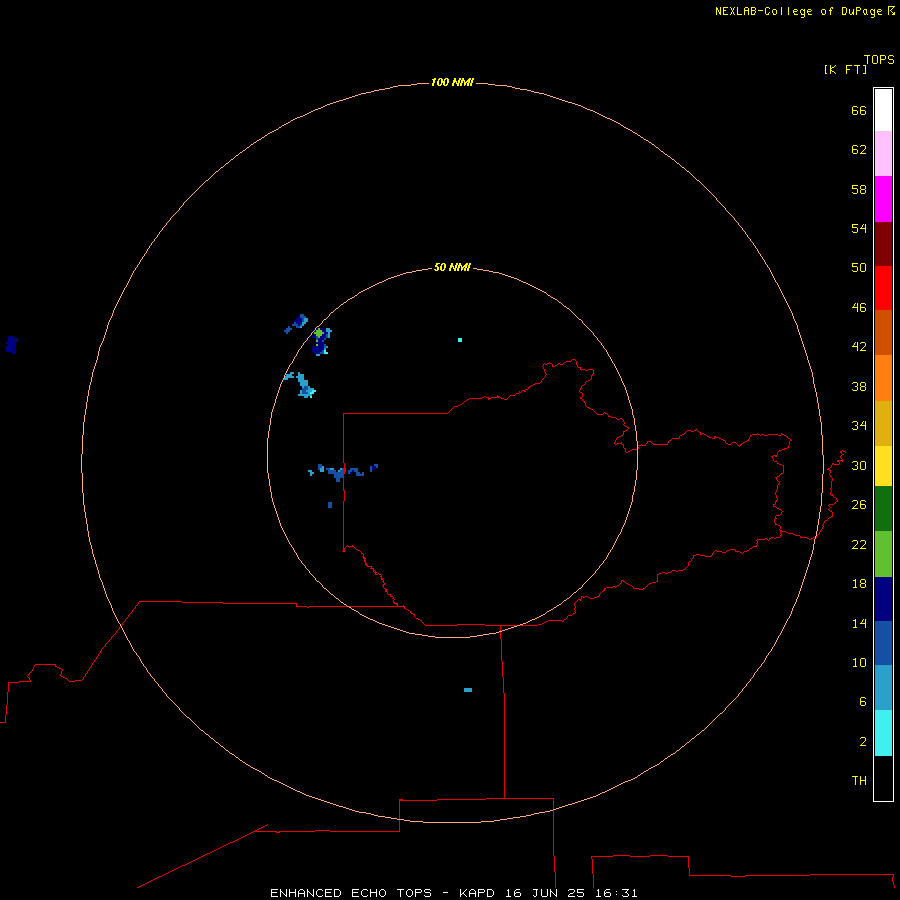This screenshot has width=900, height=900.
Task: Click the 42 legend value
Action: [859, 346]
